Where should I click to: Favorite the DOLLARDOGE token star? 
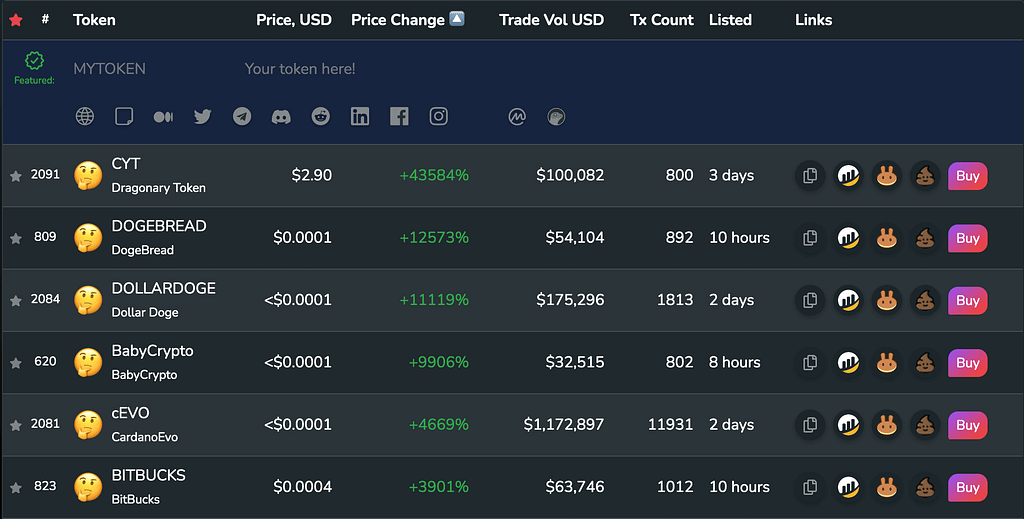(16, 300)
